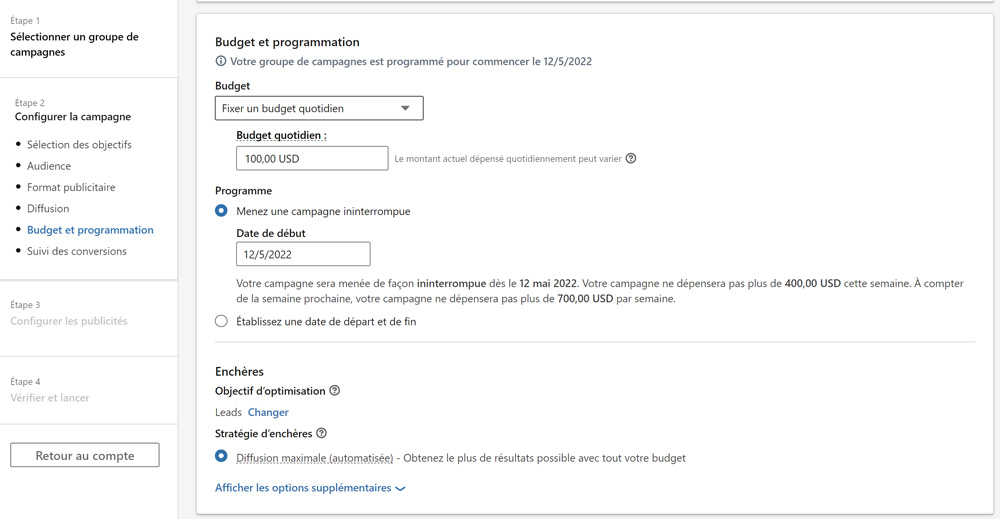Open the Fixer un budget quotidien dropdown
1000x519 pixels.
pyautogui.click(x=319, y=108)
